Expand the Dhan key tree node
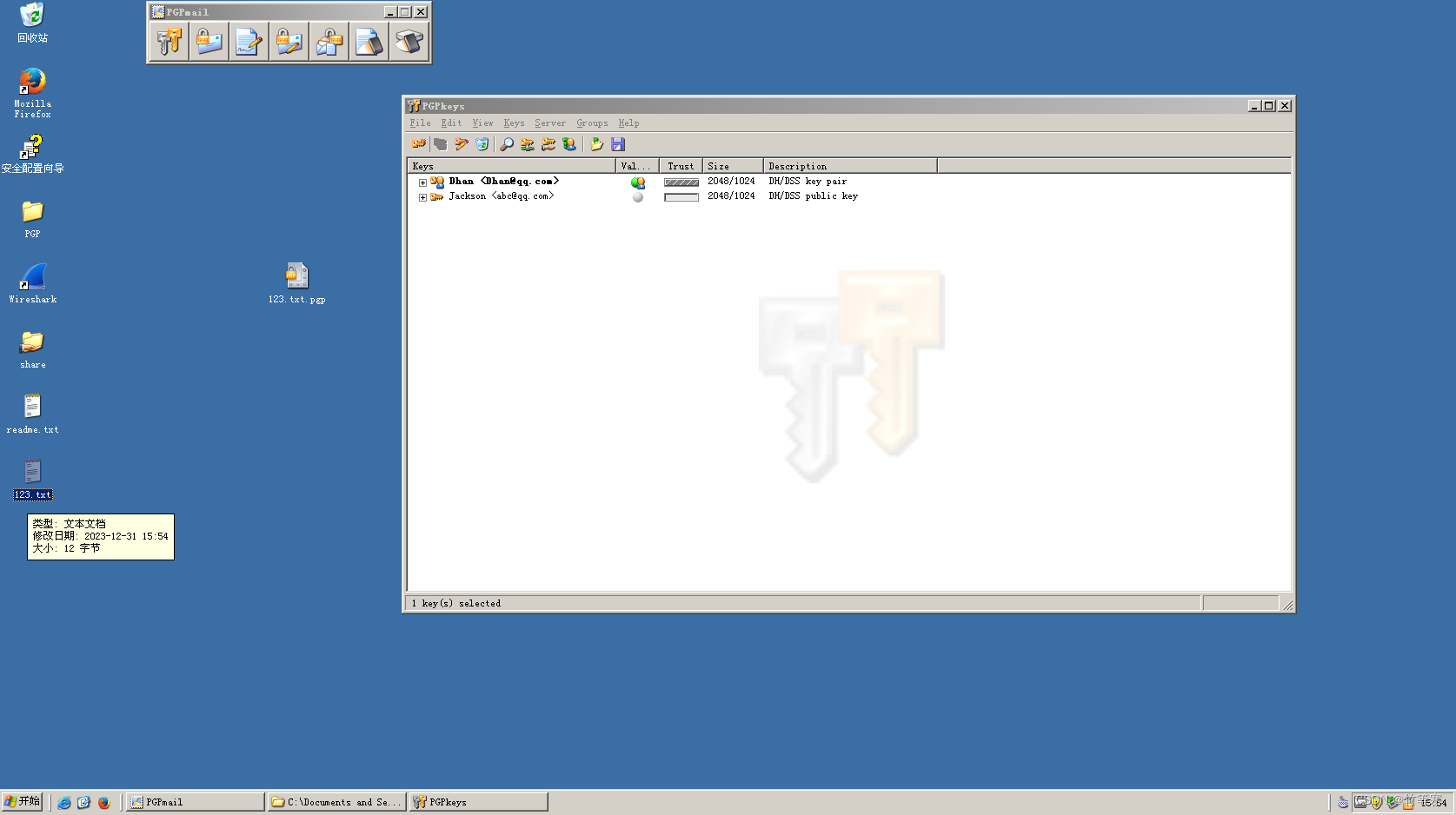 coord(422,182)
